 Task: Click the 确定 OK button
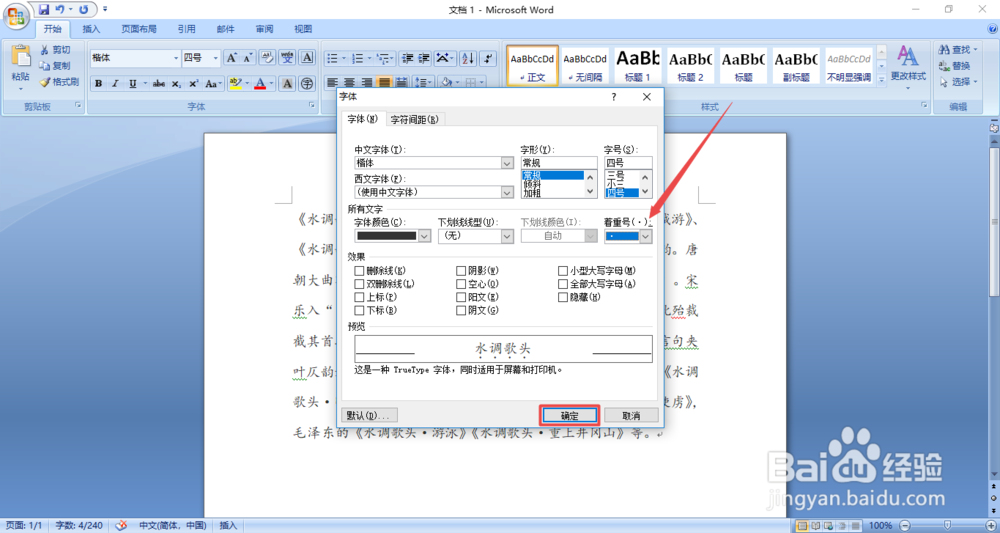pyautogui.click(x=570, y=416)
